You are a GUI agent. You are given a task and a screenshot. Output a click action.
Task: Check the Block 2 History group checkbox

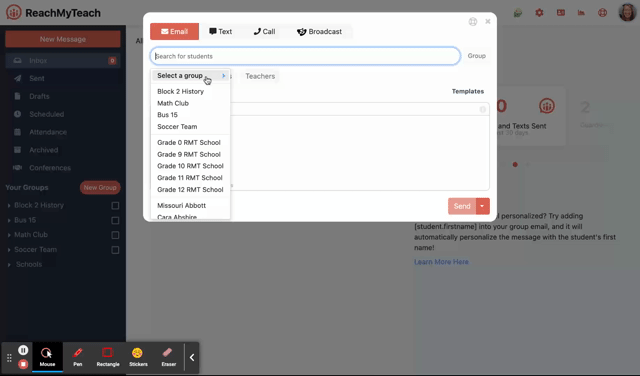coord(115,205)
